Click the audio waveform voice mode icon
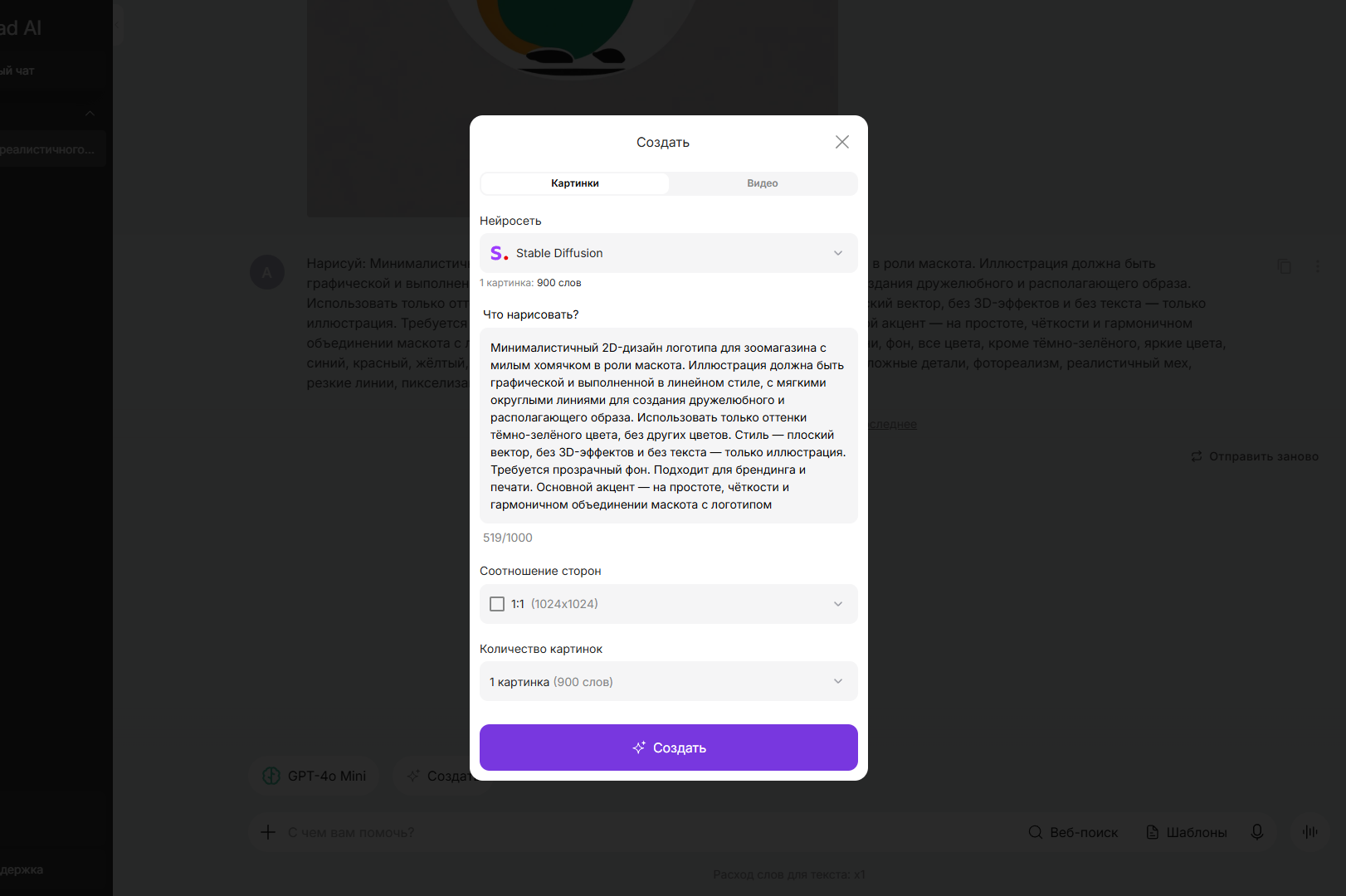 (x=1310, y=832)
